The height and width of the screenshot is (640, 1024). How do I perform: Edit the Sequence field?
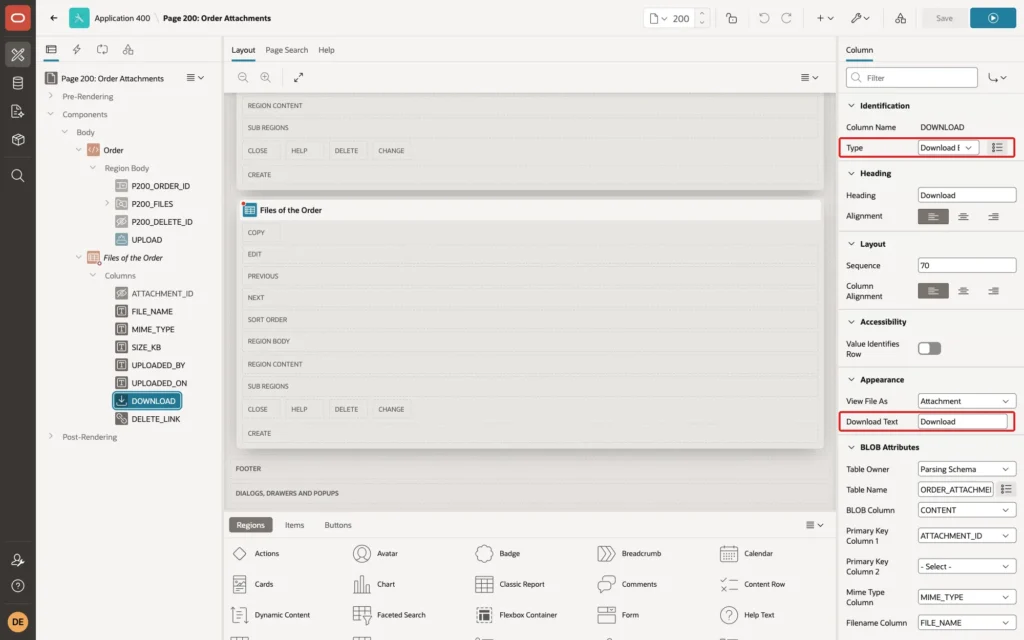coord(967,265)
